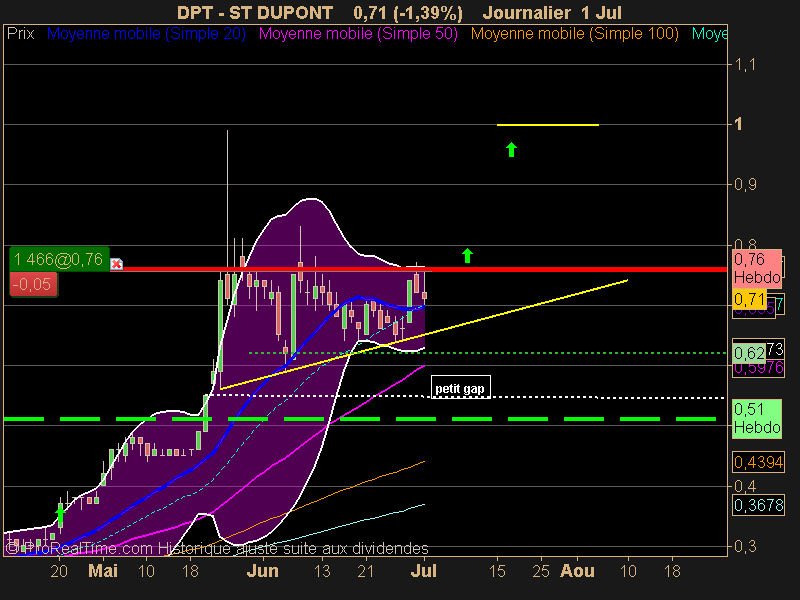
Task: Click the Journalier 1 Jul timeframe text
Action: (552, 12)
